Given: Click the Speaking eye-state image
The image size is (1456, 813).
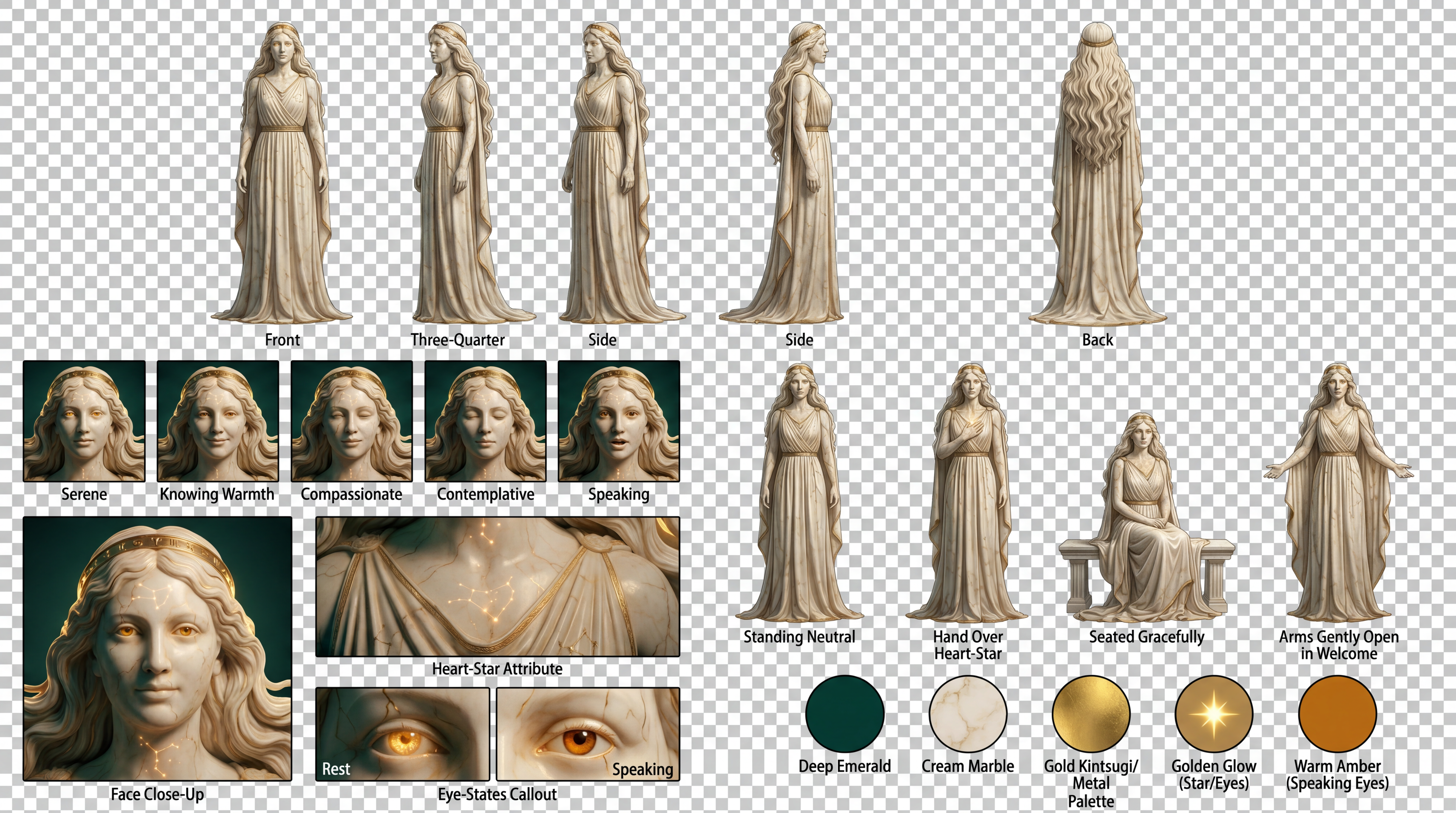Looking at the screenshot, I should [x=588, y=734].
